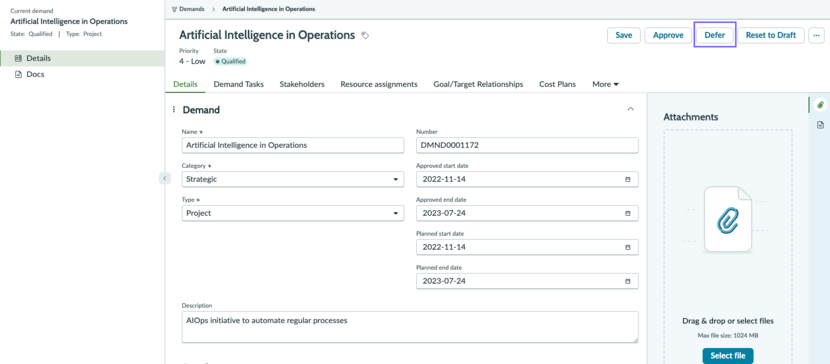Image resolution: width=830 pixels, height=364 pixels.
Task: Open the Stakeholders tab
Action: point(302,84)
